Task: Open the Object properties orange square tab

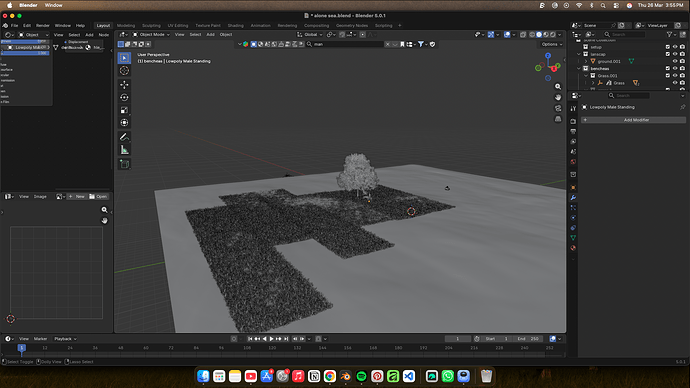Action: point(573,187)
